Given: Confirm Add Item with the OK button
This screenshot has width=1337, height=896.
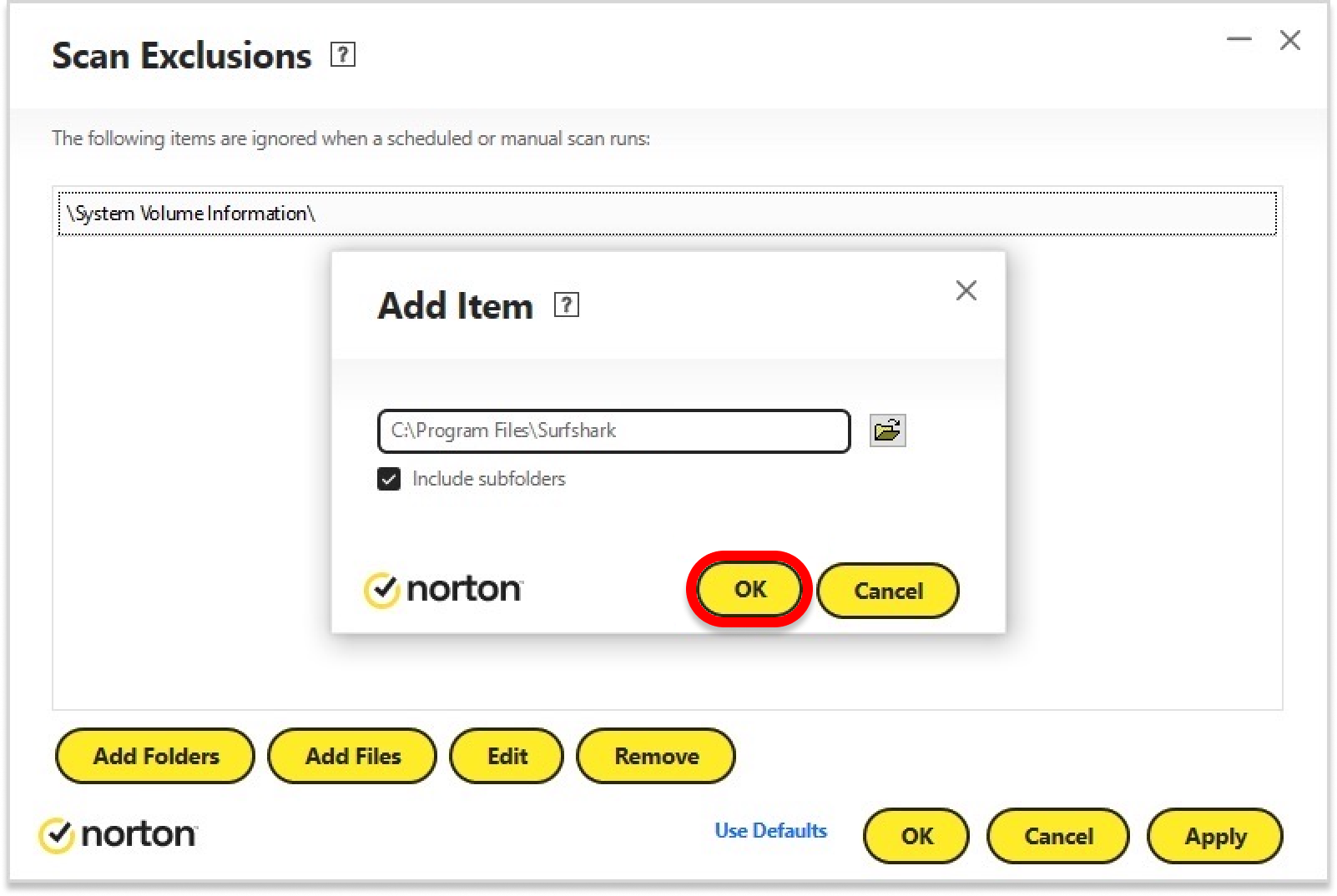Looking at the screenshot, I should (x=749, y=589).
